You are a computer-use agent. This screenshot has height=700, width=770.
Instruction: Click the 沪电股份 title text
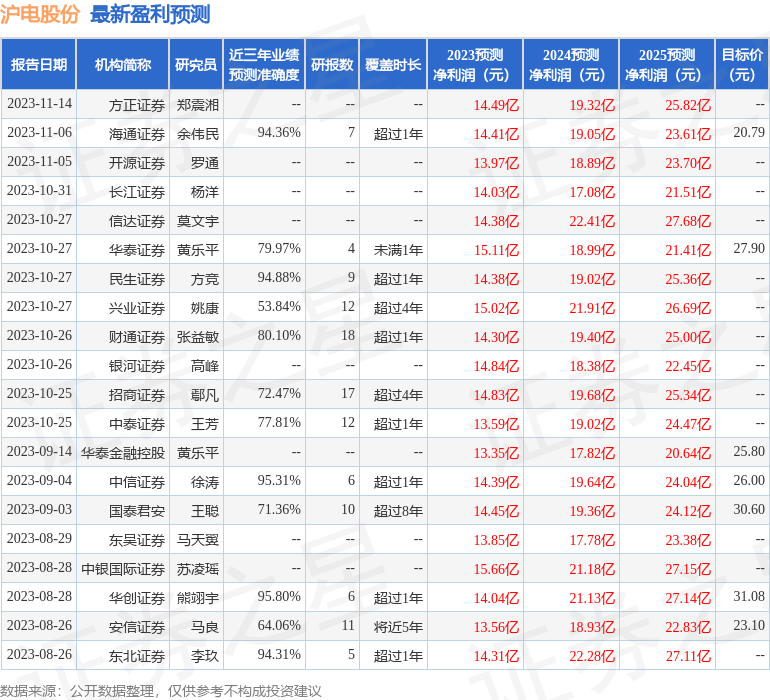[x=40, y=14]
